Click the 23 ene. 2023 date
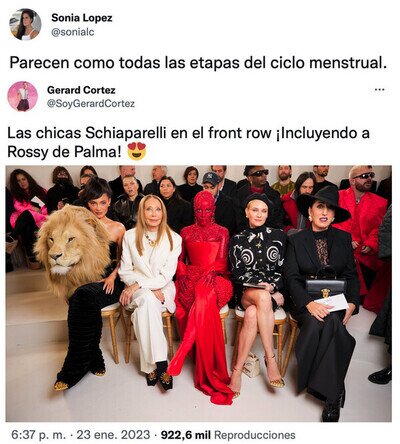Image resolution: width=400 pixels, height=444 pixels. 113,435
